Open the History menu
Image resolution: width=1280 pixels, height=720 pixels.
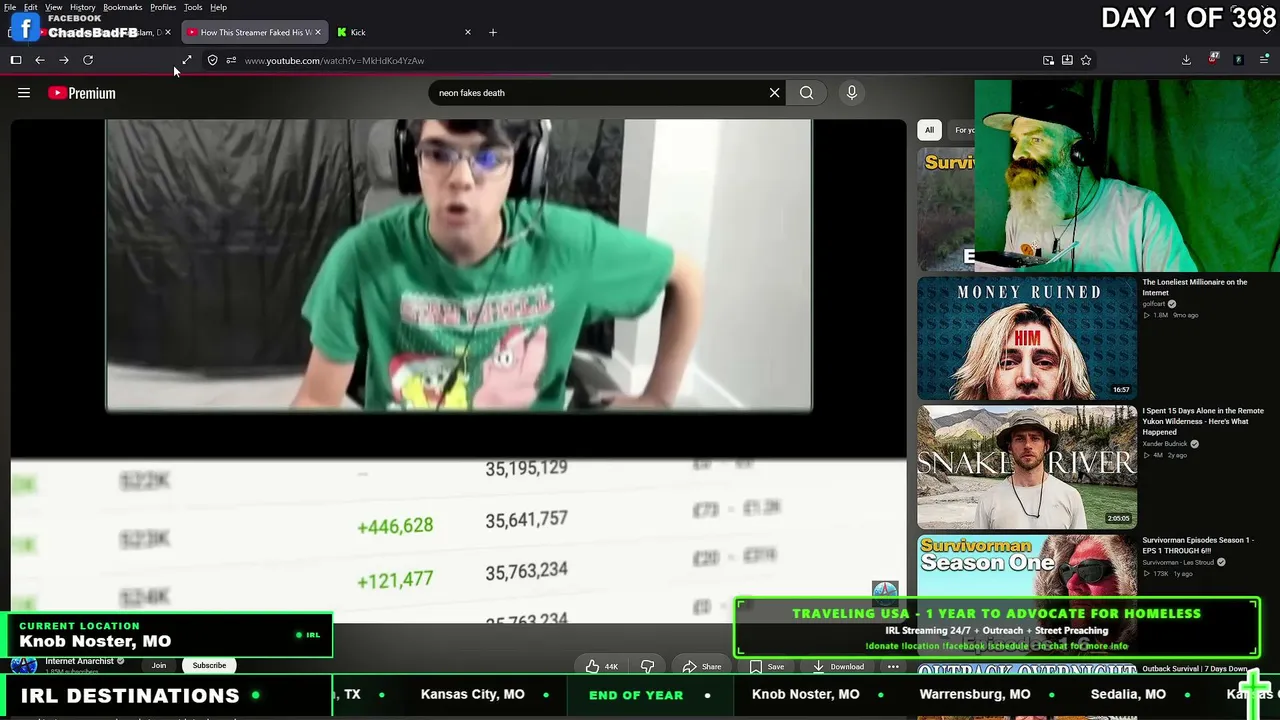(x=83, y=7)
